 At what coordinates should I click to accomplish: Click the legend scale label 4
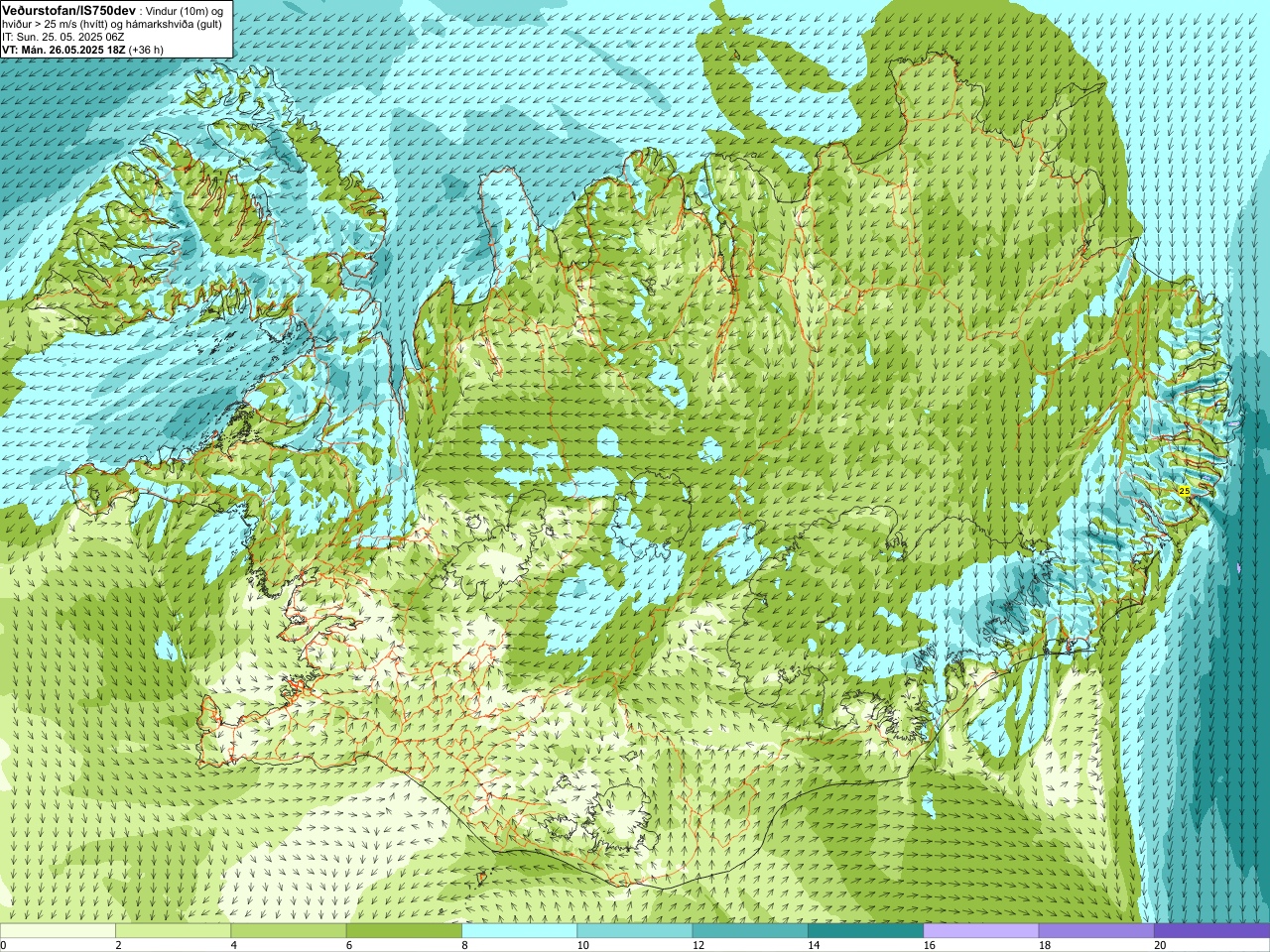(234, 945)
